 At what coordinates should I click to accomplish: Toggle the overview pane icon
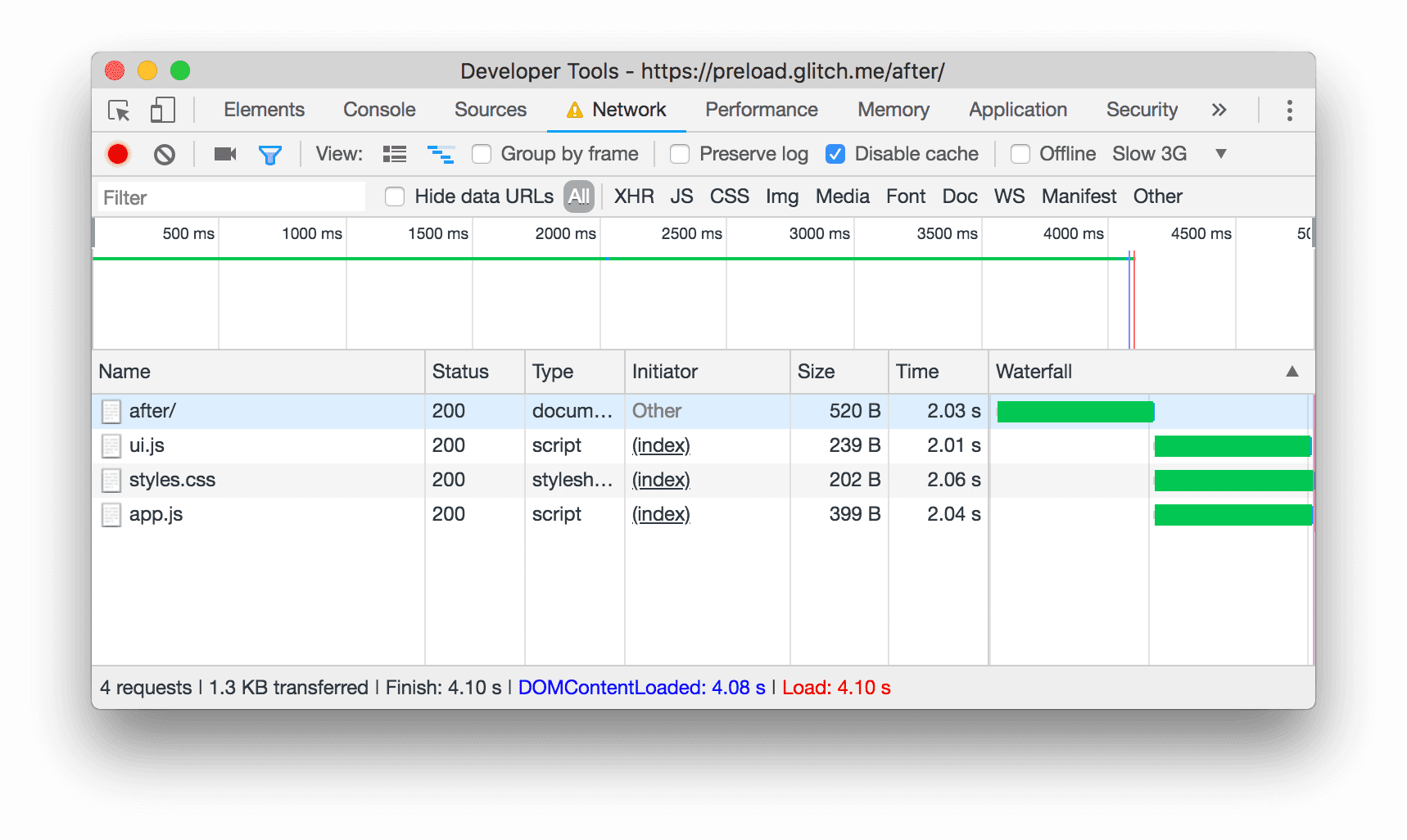pyautogui.click(x=441, y=154)
